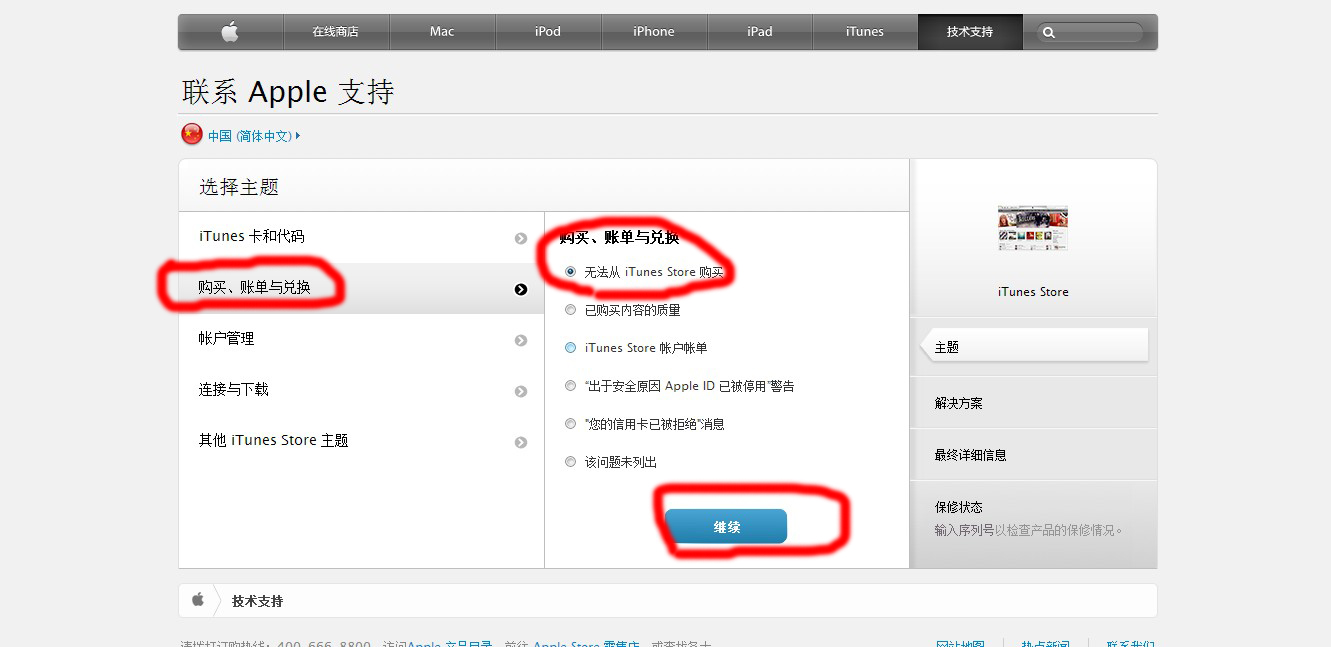The image size is (1331, 647).
Task: Open the iTunes navigation tab
Action: pyautogui.click(x=865, y=32)
